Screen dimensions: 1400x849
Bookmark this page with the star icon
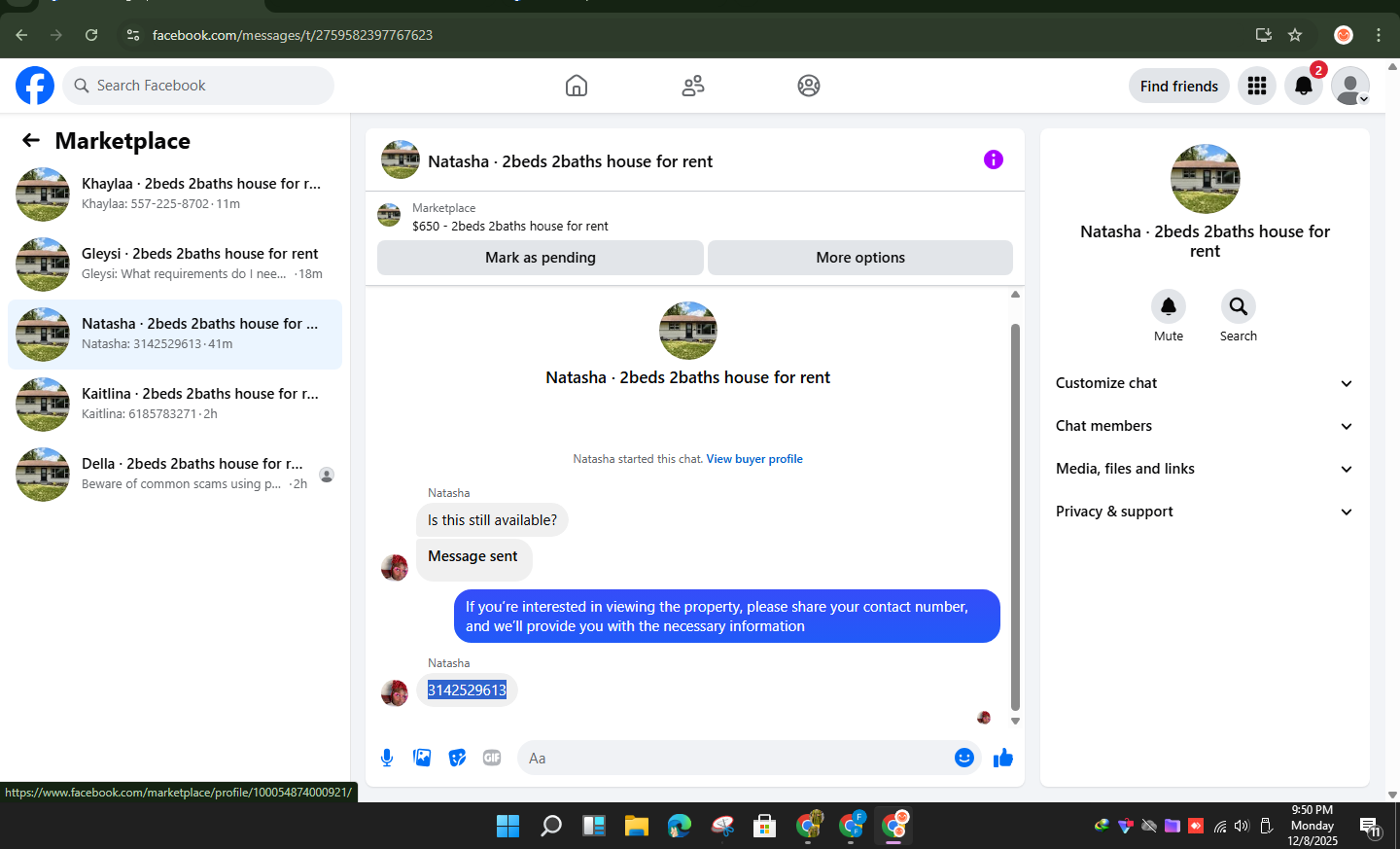pyautogui.click(x=1295, y=35)
